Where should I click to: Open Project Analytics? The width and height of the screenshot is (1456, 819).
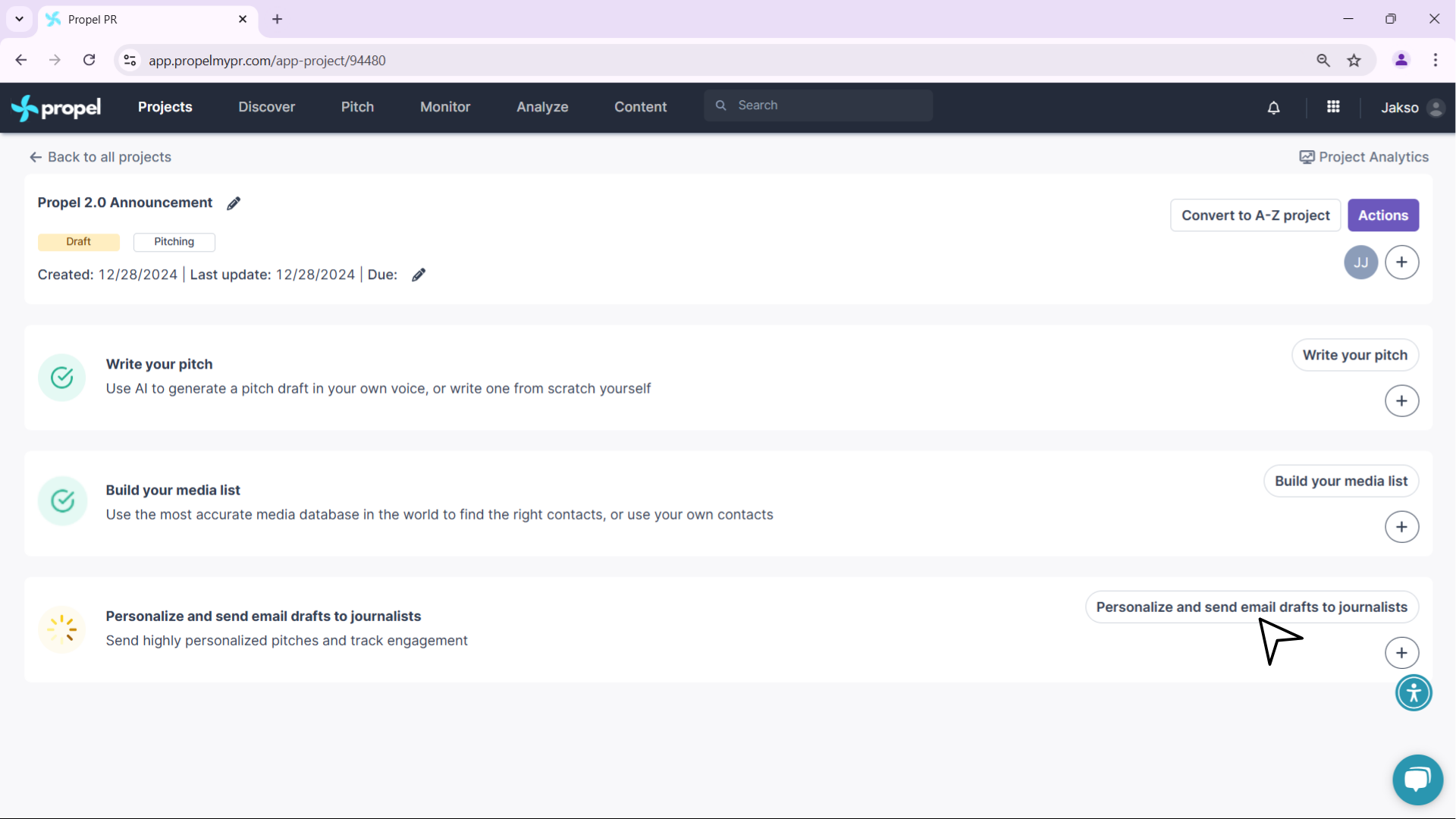(1363, 157)
